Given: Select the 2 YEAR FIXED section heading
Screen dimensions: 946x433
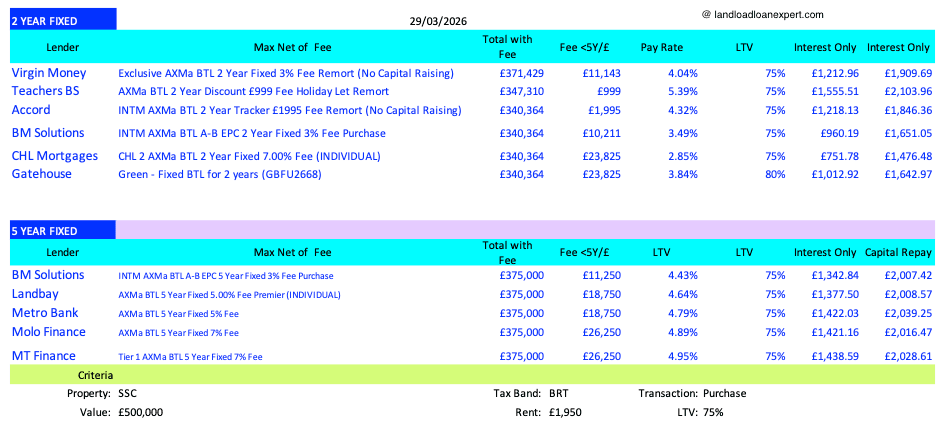Looking at the screenshot, I should tap(63, 21).
